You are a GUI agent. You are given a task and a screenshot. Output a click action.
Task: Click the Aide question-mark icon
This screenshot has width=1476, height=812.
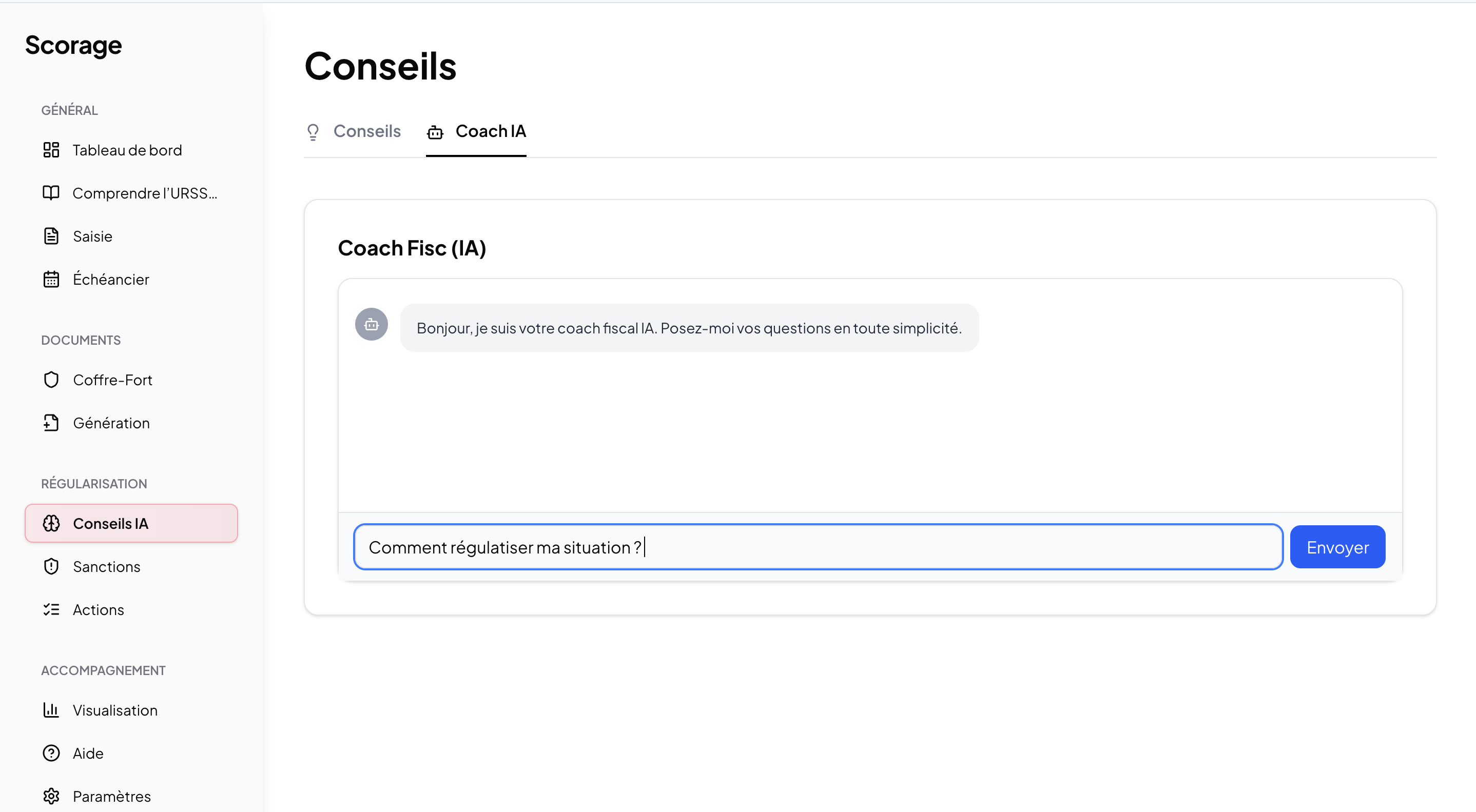point(50,753)
